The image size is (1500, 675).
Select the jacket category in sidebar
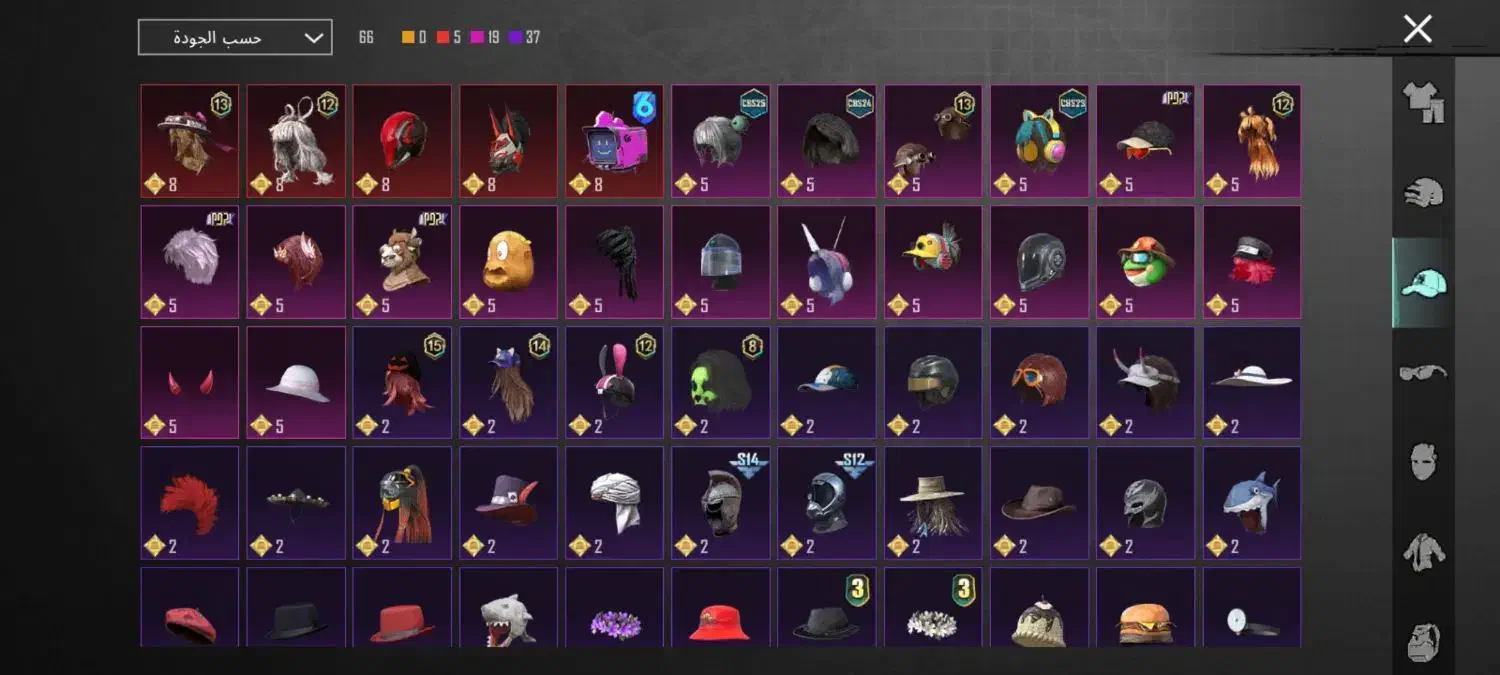(x=1424, y=552)
